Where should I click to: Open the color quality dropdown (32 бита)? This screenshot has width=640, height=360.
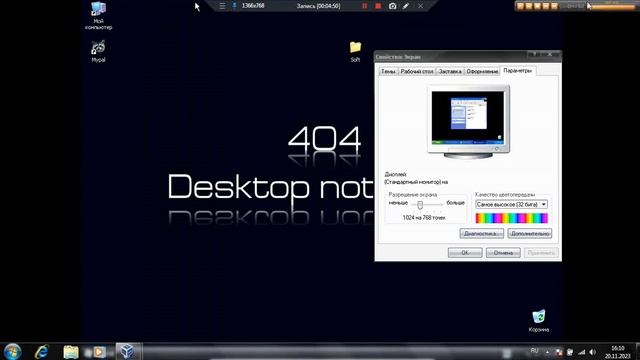click(x=511, y=204)
